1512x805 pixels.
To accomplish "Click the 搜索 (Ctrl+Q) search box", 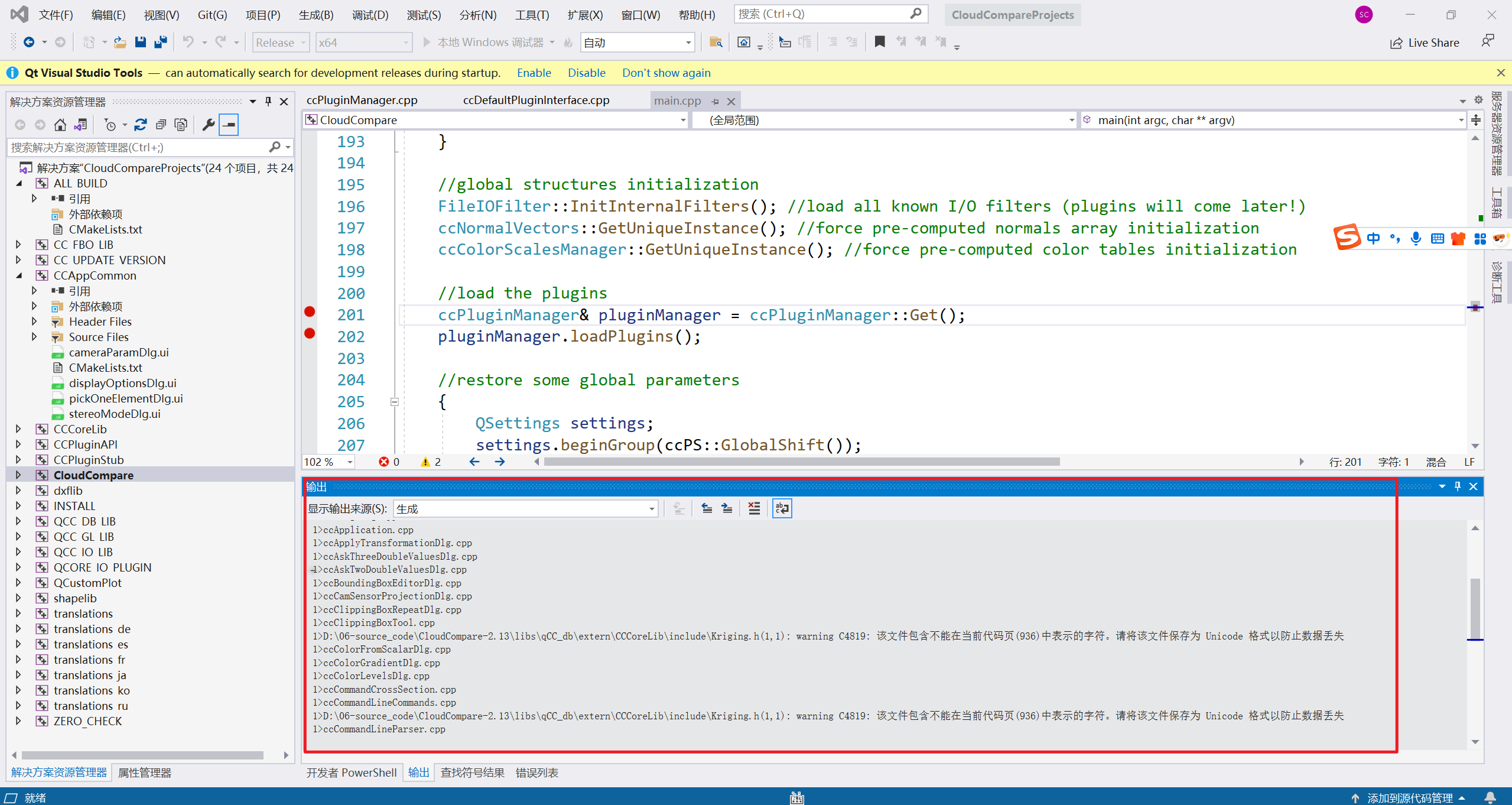I will (830, 14).
